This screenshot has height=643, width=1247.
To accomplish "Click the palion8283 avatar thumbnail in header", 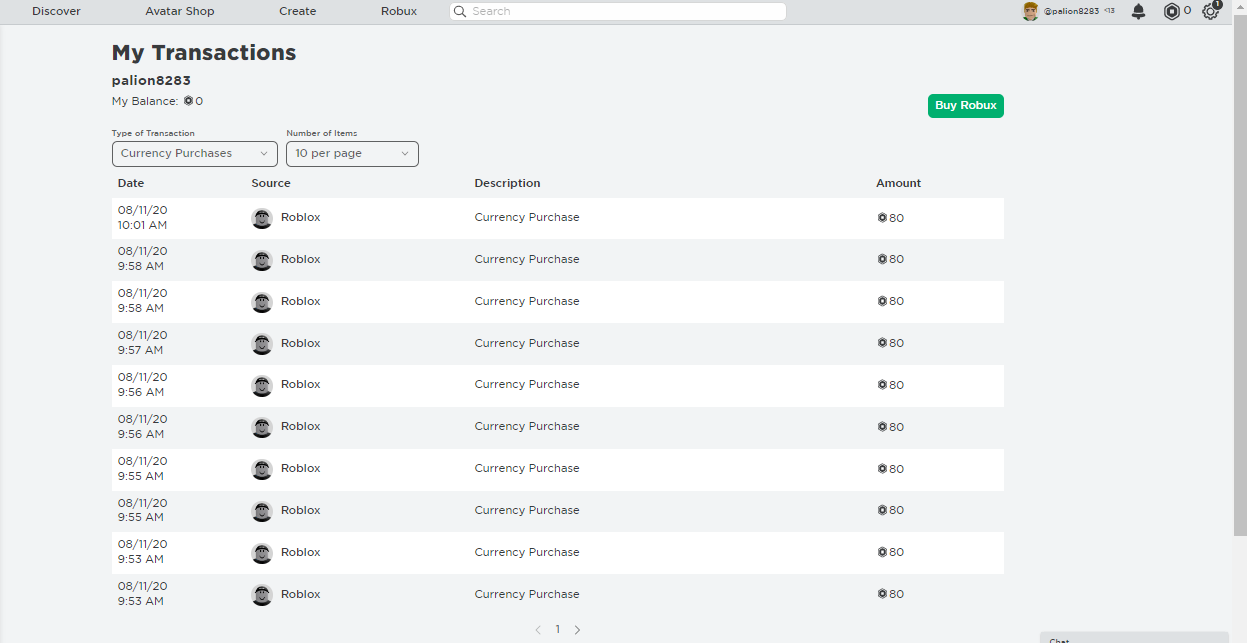I will (1030, 11).
